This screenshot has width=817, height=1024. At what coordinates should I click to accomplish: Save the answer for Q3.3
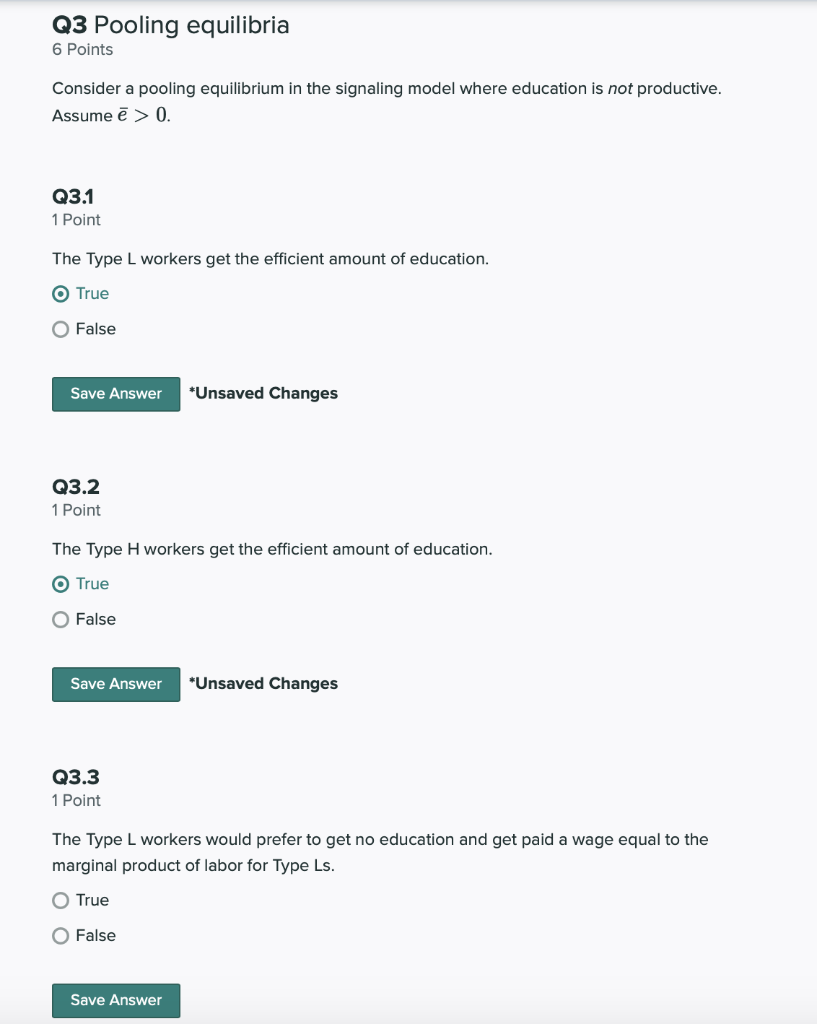115,1000
